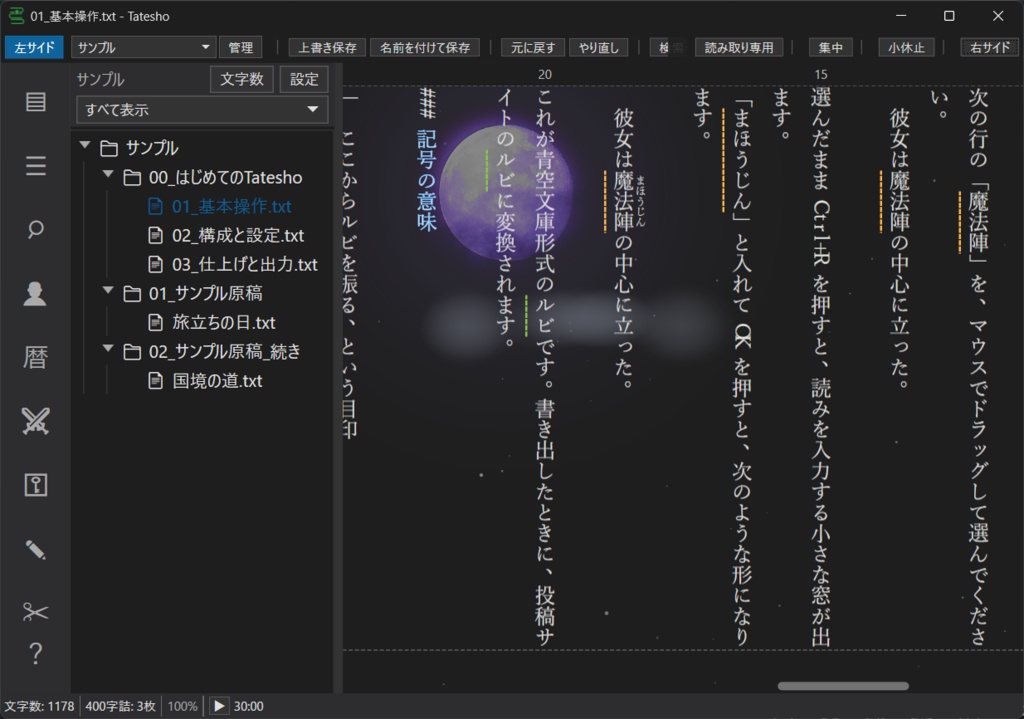Place cursor in line starting これが青空文庫形式

pyautogui.click(x=545, y=367)
